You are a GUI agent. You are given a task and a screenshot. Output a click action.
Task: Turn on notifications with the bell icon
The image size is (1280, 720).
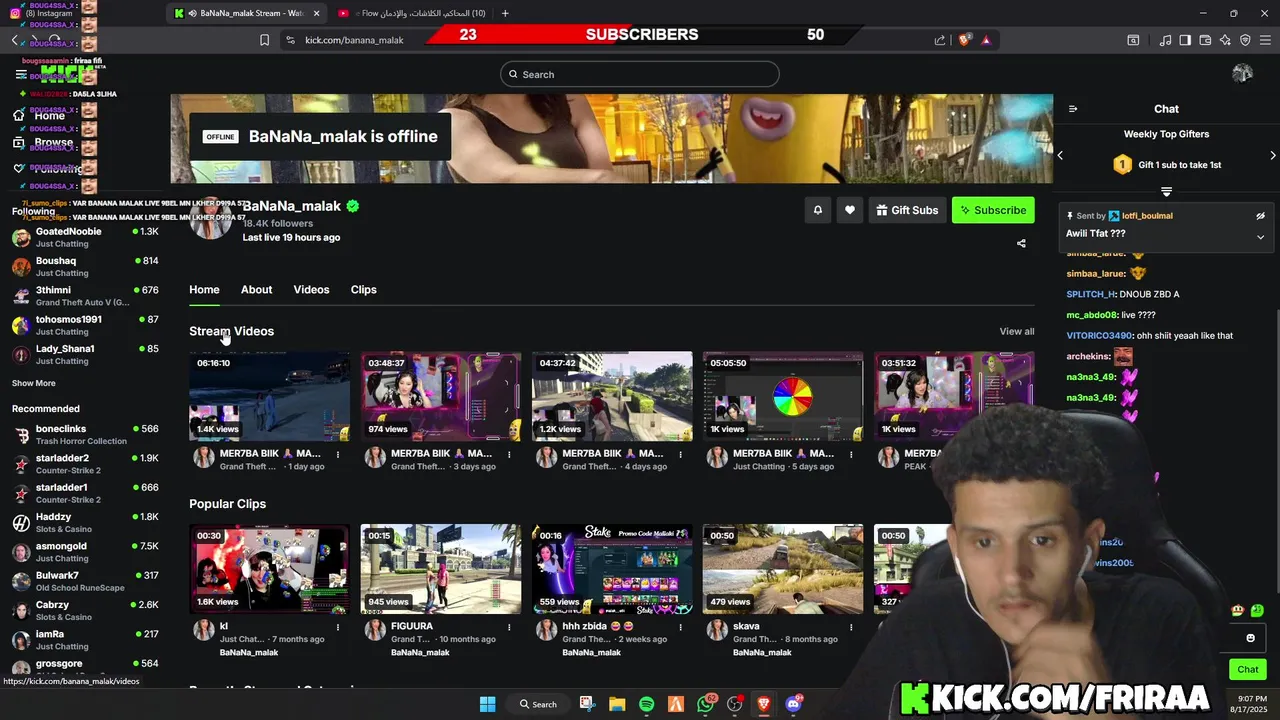tap(818, 210)
